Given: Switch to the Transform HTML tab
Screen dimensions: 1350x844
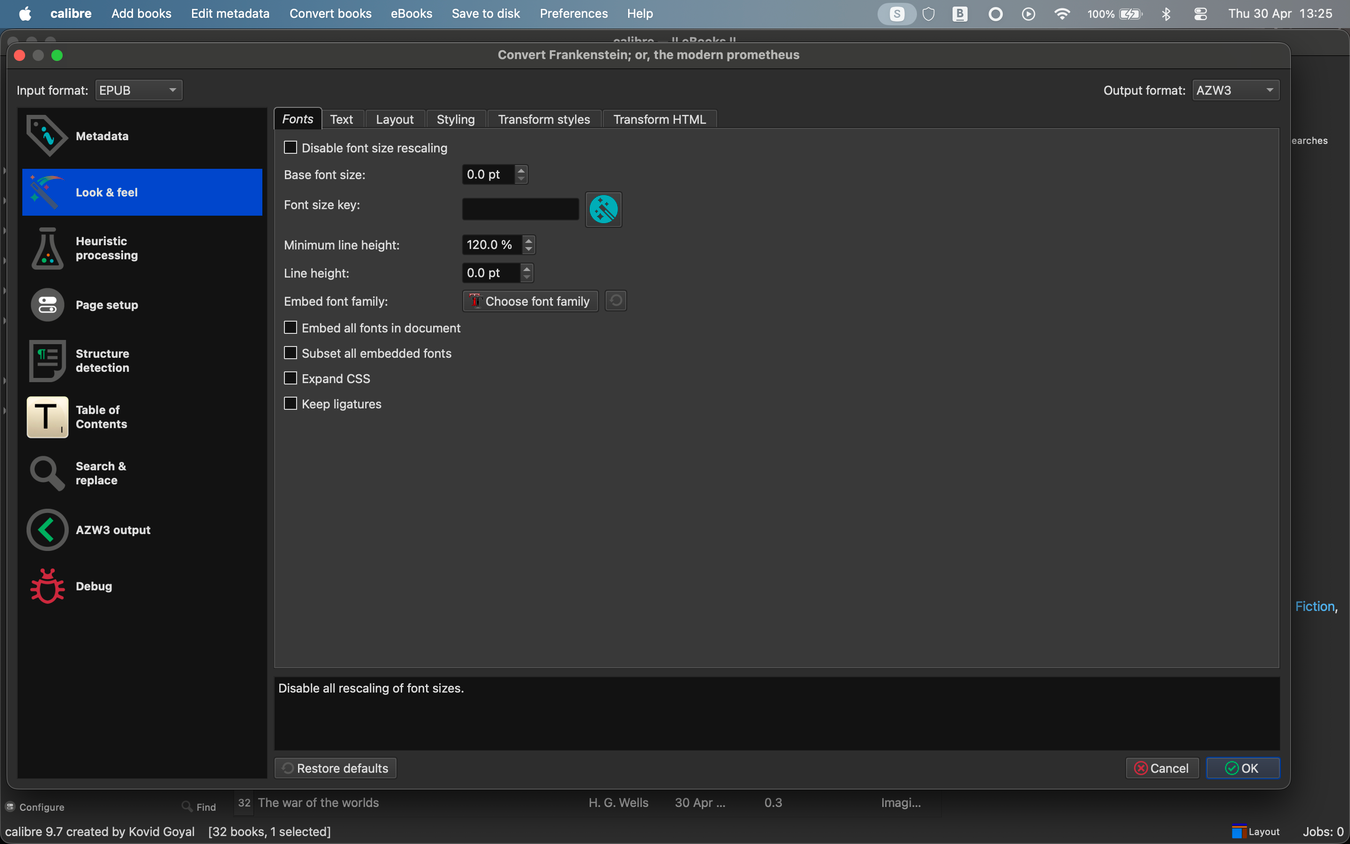Looking at the screenshot, I should tap(659, 119).
